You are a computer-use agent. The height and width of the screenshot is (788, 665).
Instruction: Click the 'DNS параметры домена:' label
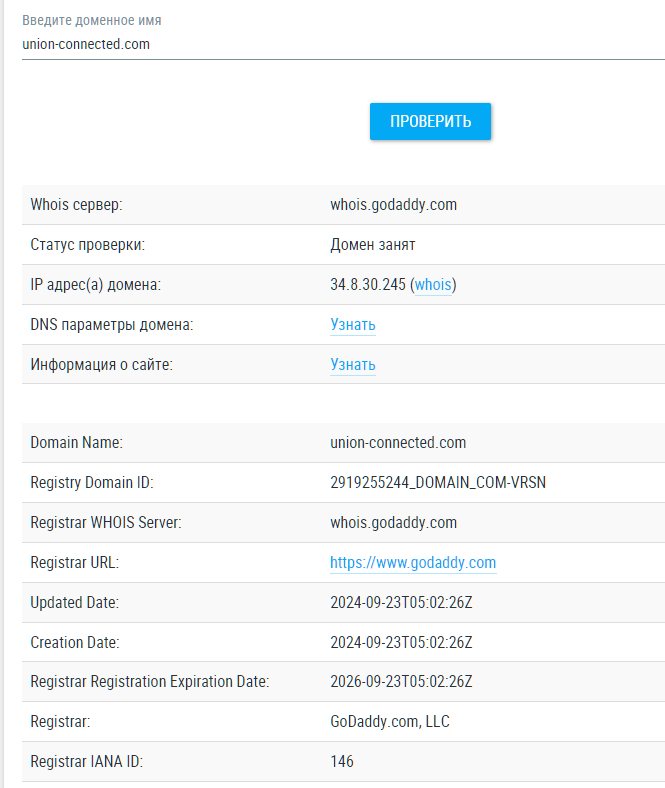pyautogui.click(x=112, y=325)
